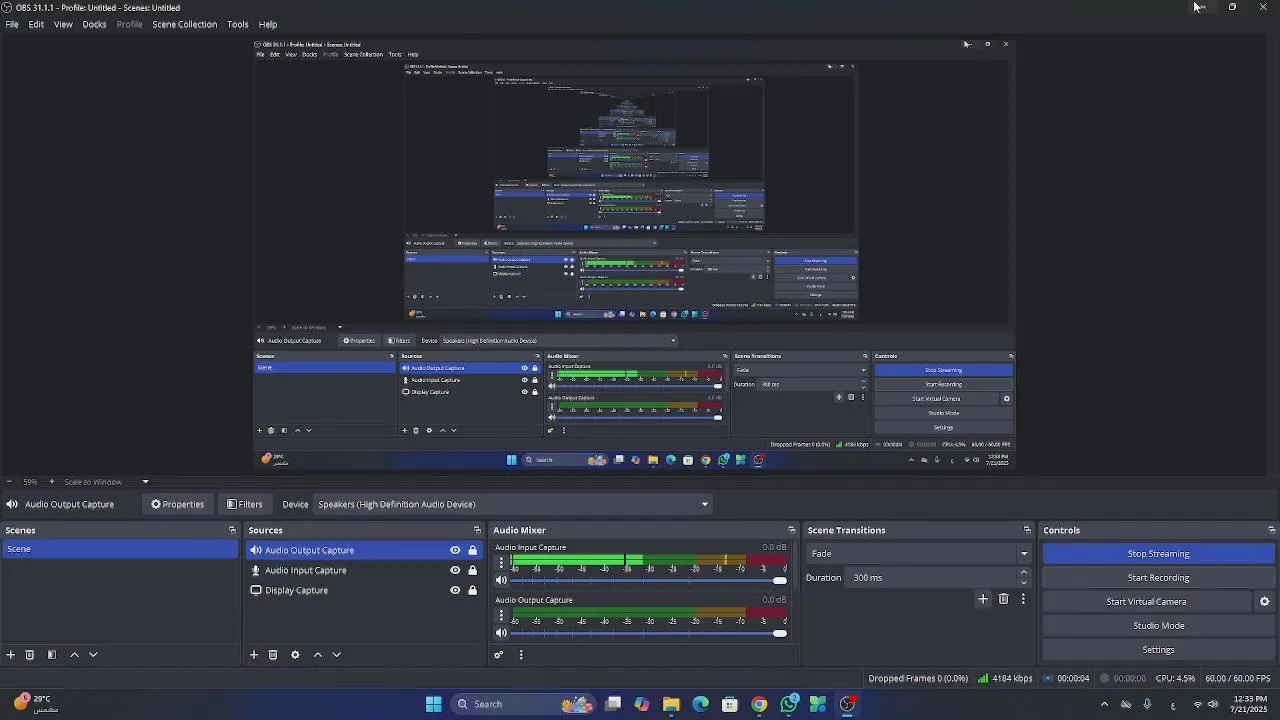Open scene filters icon in Scenes dock
Viewport: 1280px width, 720px height.
click(x=52, y=655)
